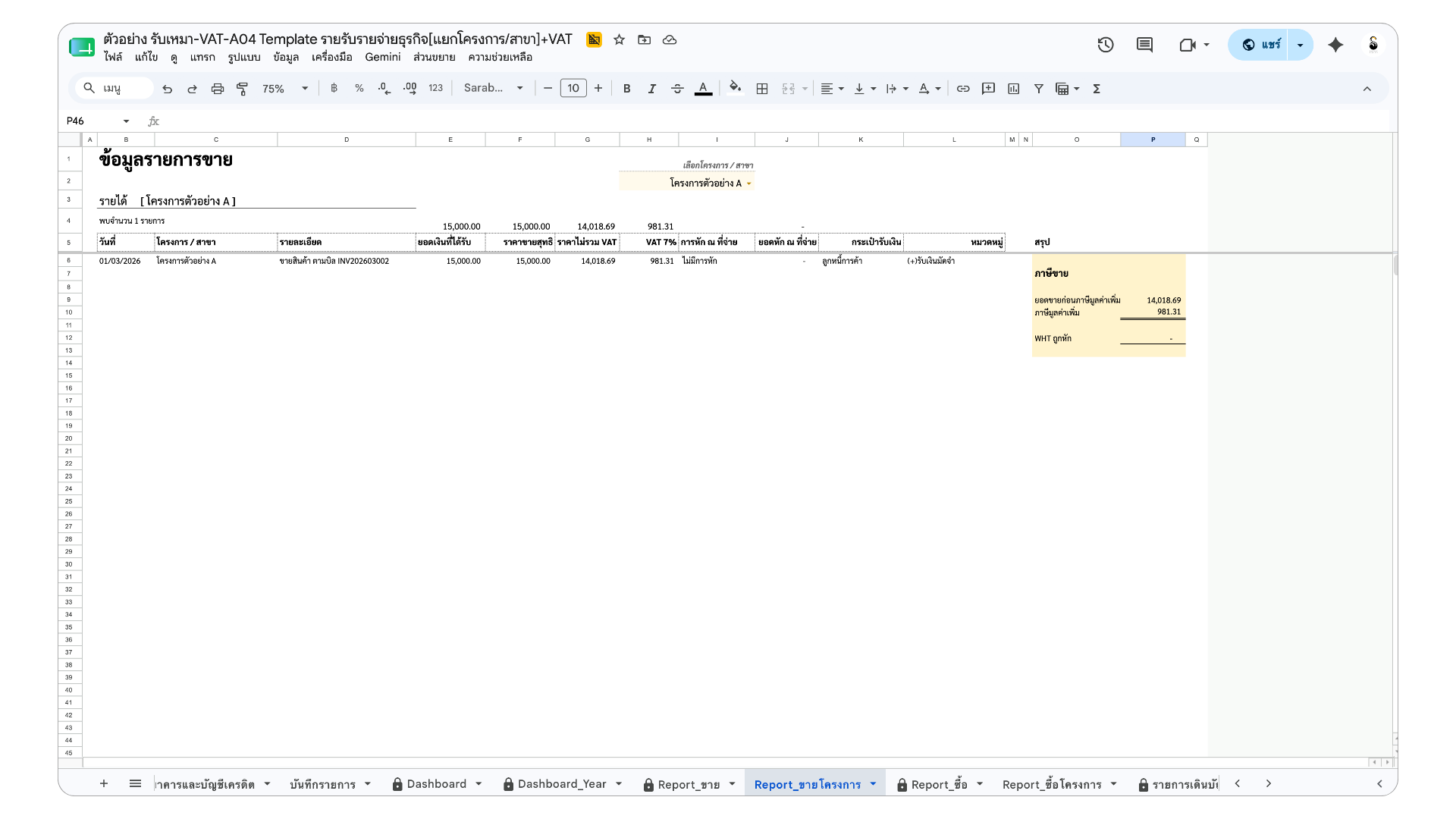Screen dimensions: 1456x819
Task: Toggle italic formatting
Action: point(651,89)
